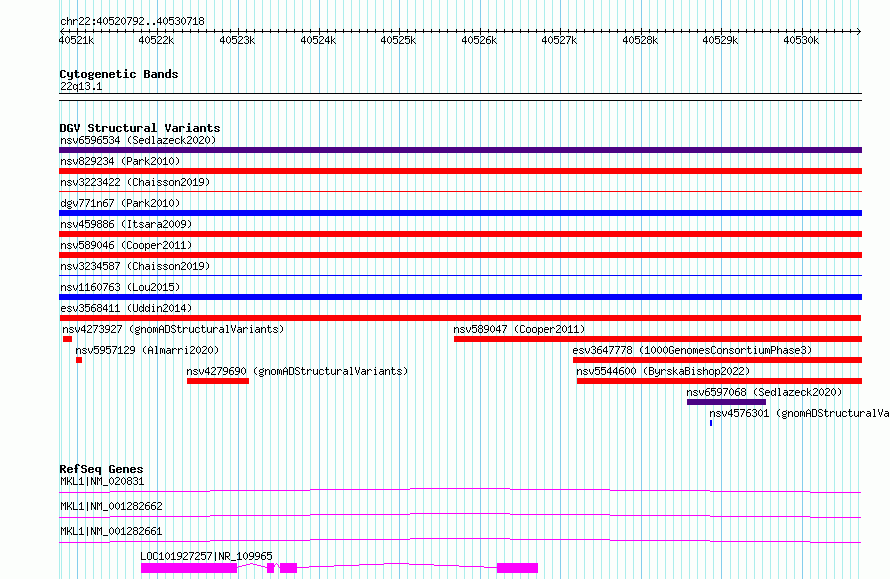This screenshot has width=890, height=579.
Task: Open nsv4279690 (gnomADStructuralVariants) label
Action: click(297, 371)
